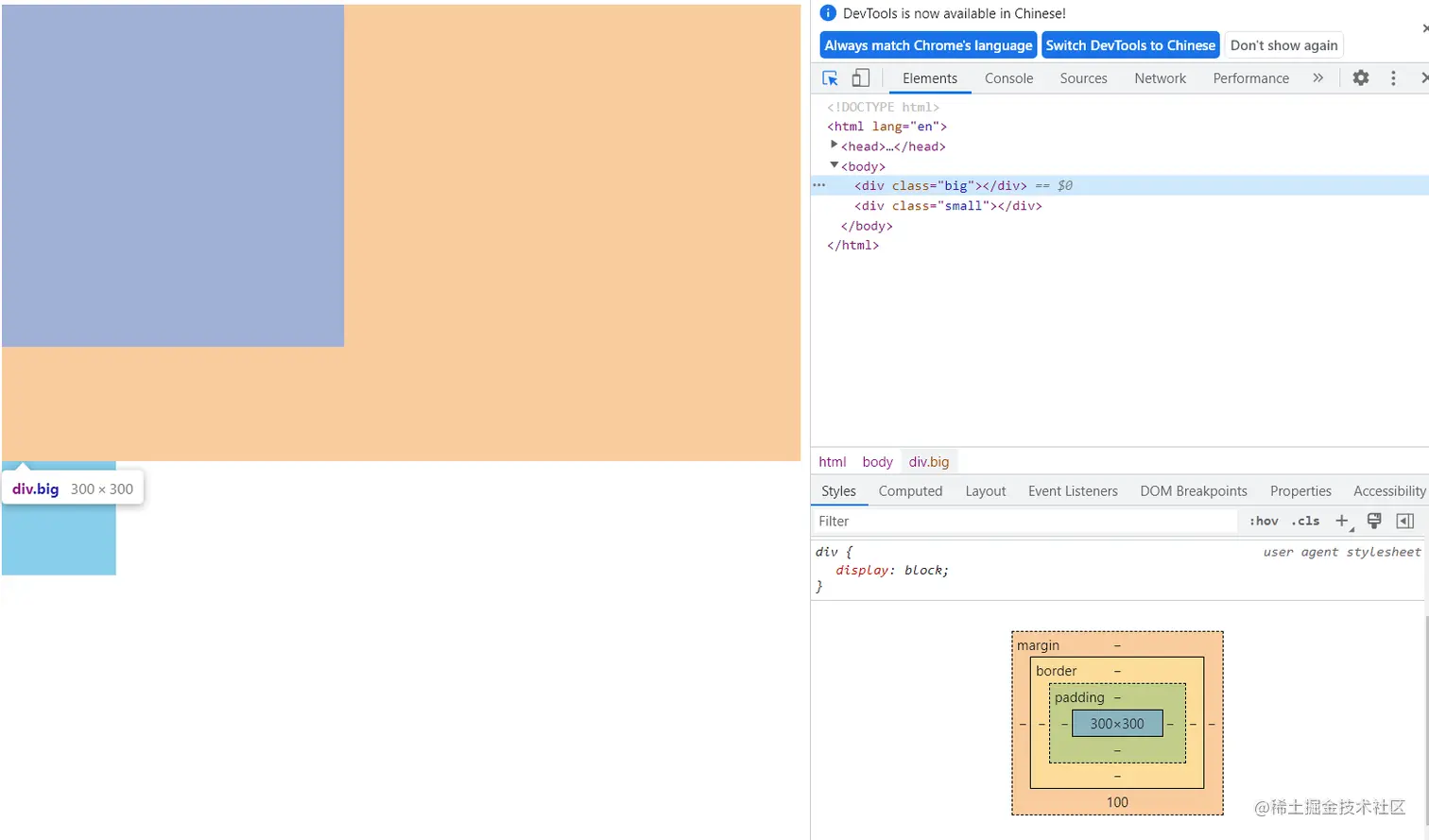This screenshot has height=840, width=1429.
Task: Select the Computed pane tab
Action: [x=910, y=491]
